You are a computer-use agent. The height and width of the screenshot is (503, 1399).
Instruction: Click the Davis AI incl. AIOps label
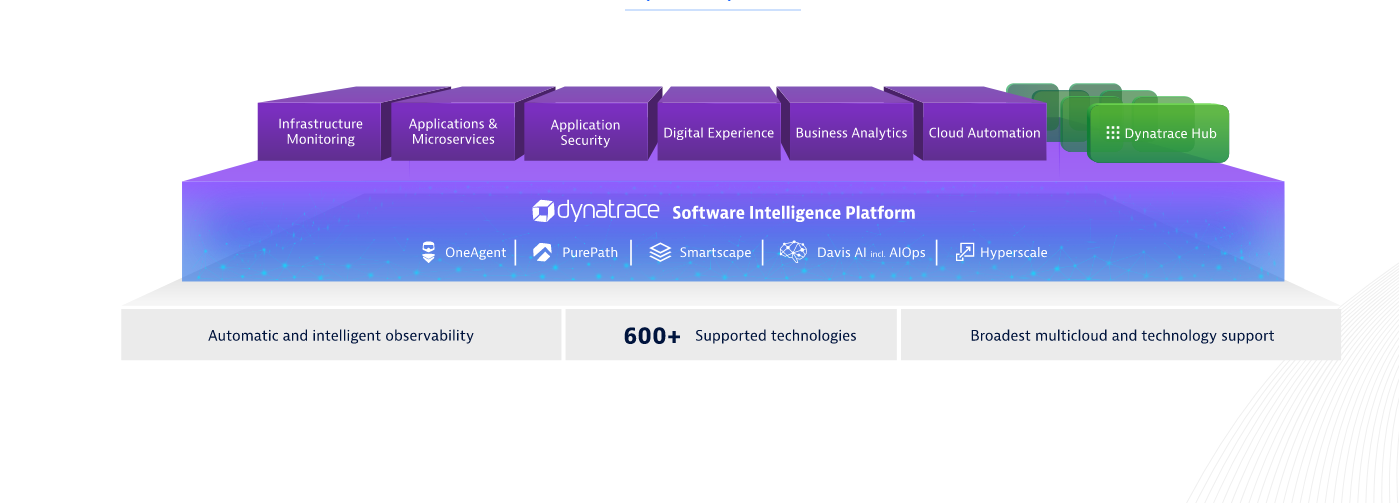[871, 253]
